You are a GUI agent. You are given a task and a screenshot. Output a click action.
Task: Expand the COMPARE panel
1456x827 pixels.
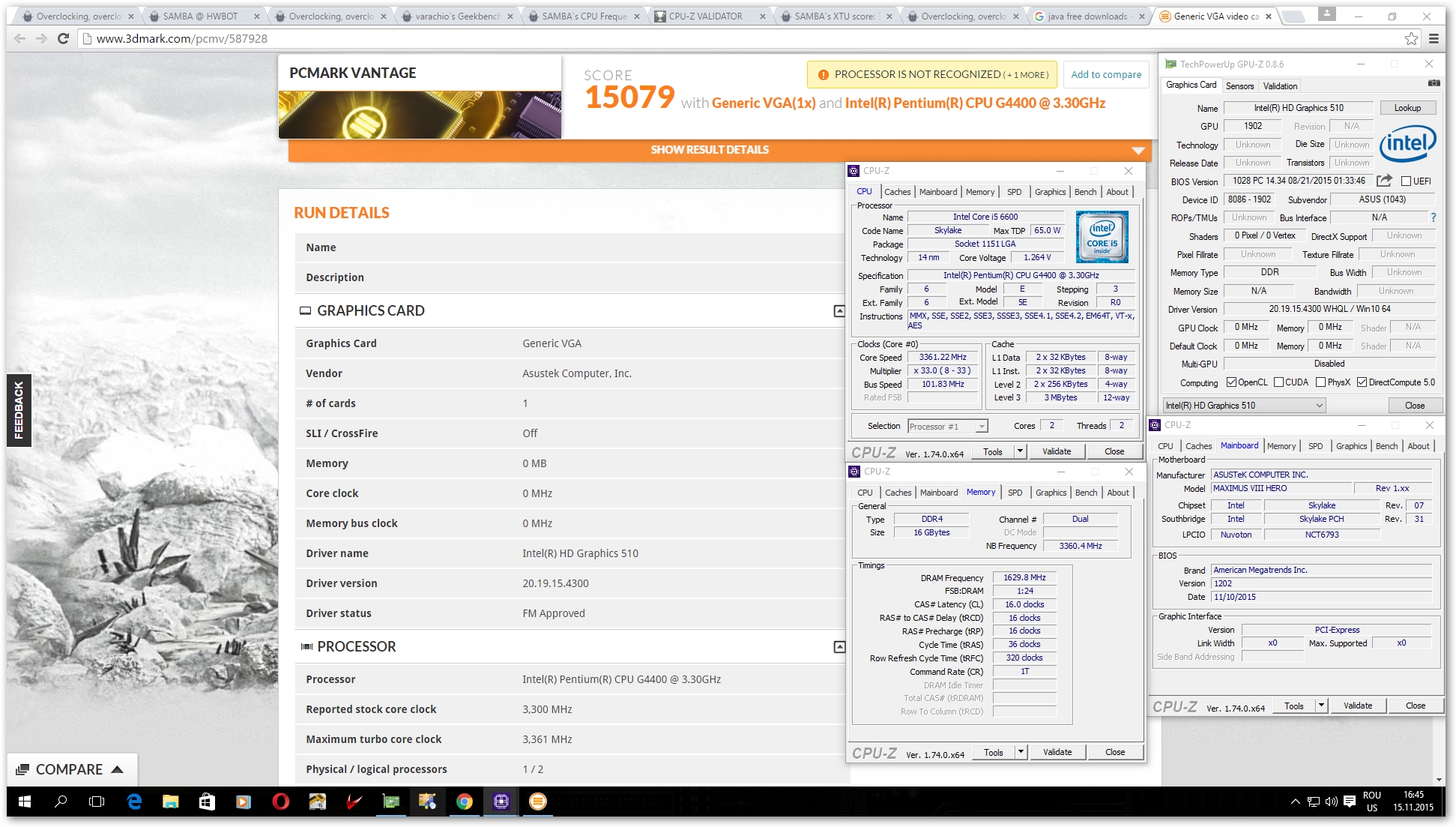71,770
